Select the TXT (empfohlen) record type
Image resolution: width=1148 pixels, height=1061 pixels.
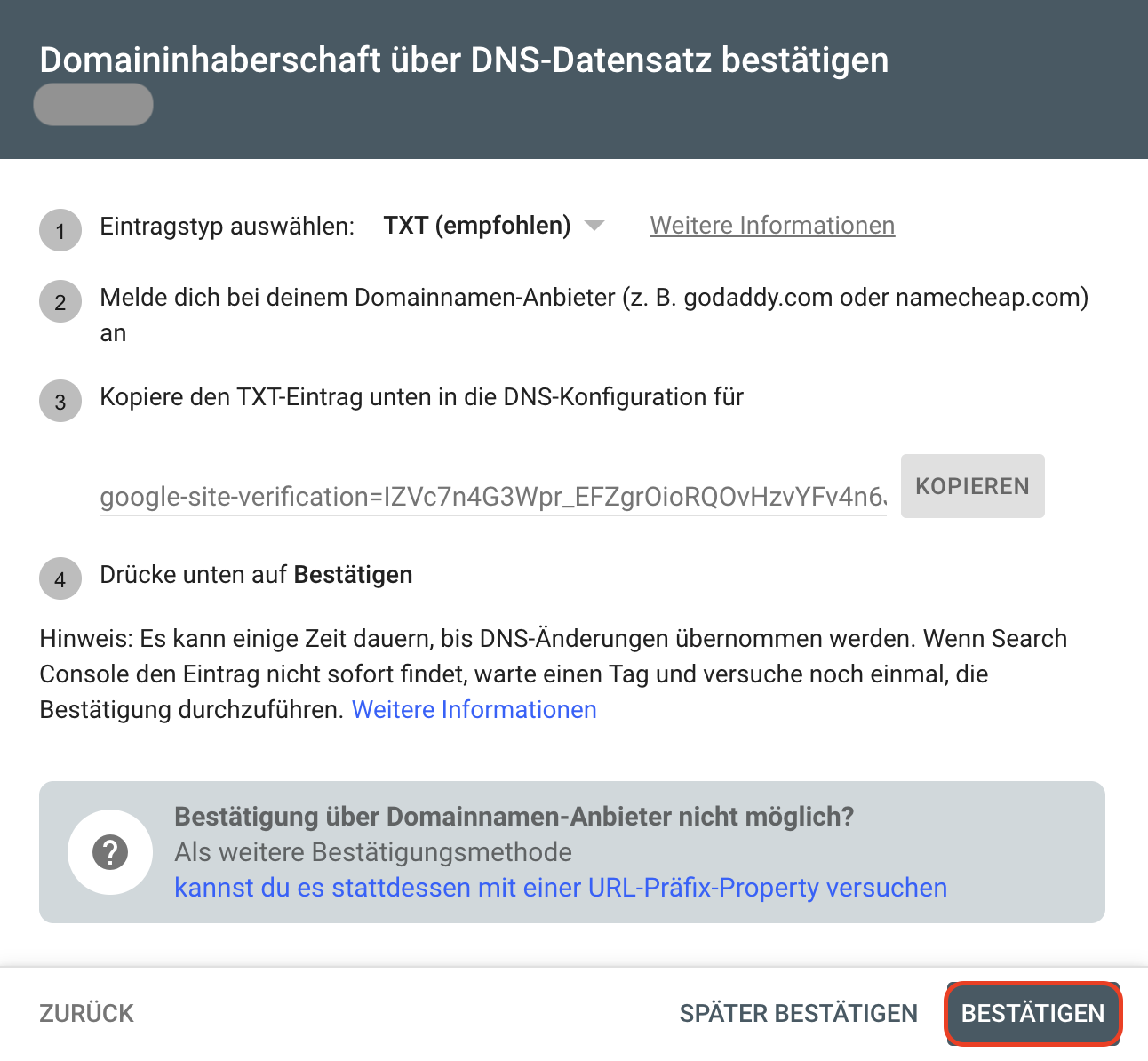477,226
